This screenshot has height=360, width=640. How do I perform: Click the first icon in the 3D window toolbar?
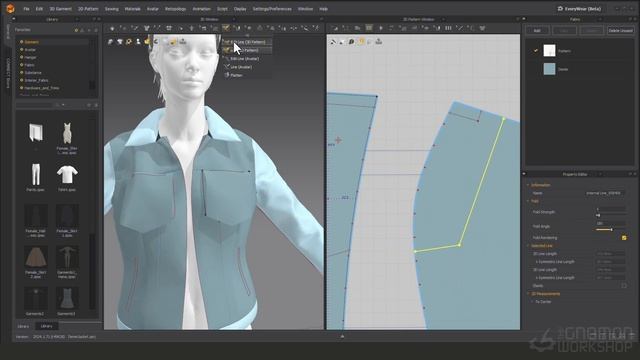(112, 28)
